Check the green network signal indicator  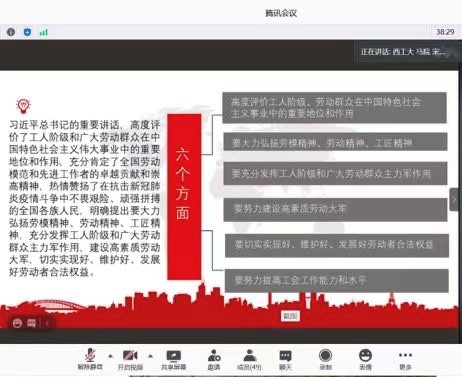44,32
